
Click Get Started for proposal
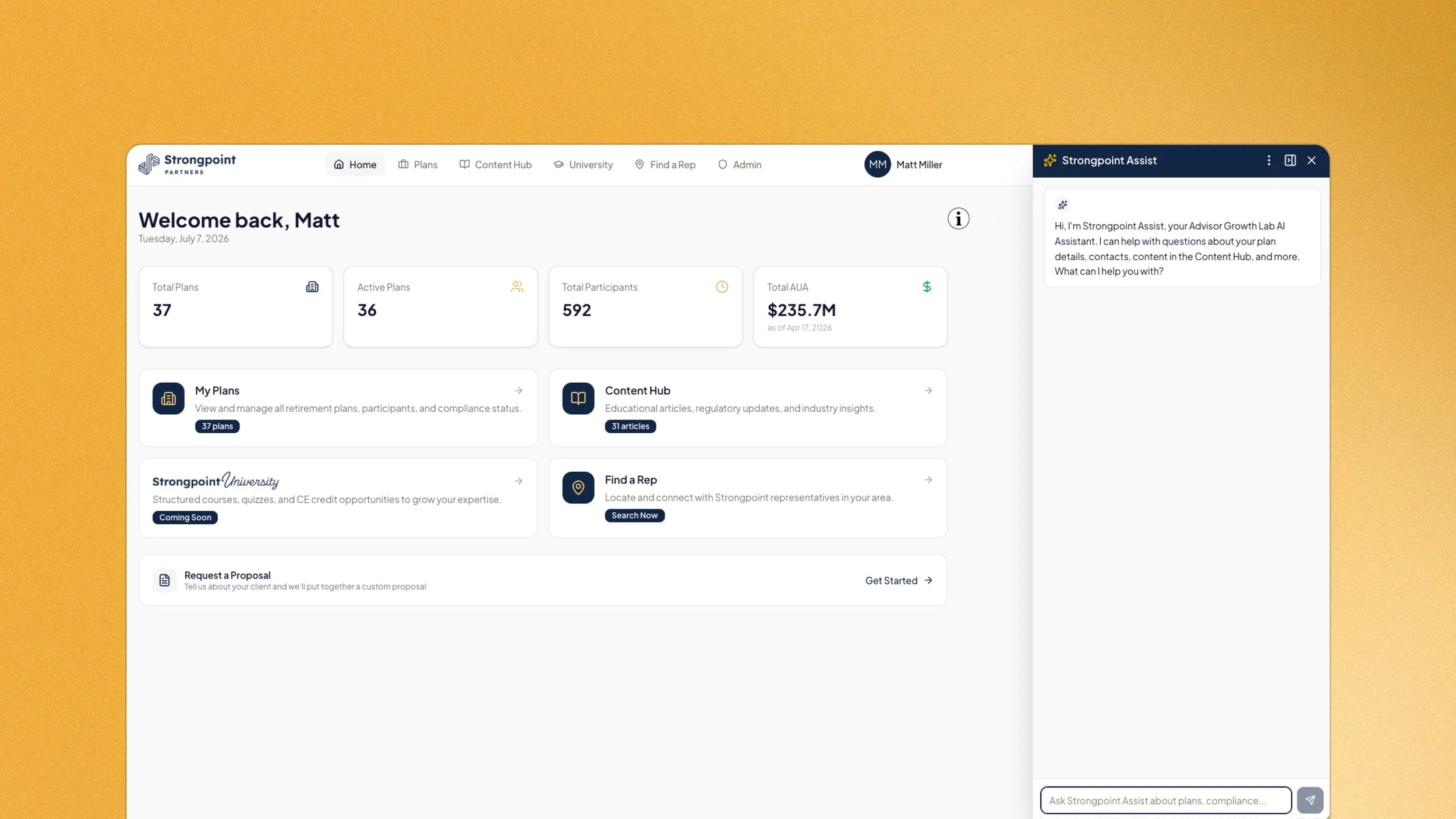(x=891, y=581)
